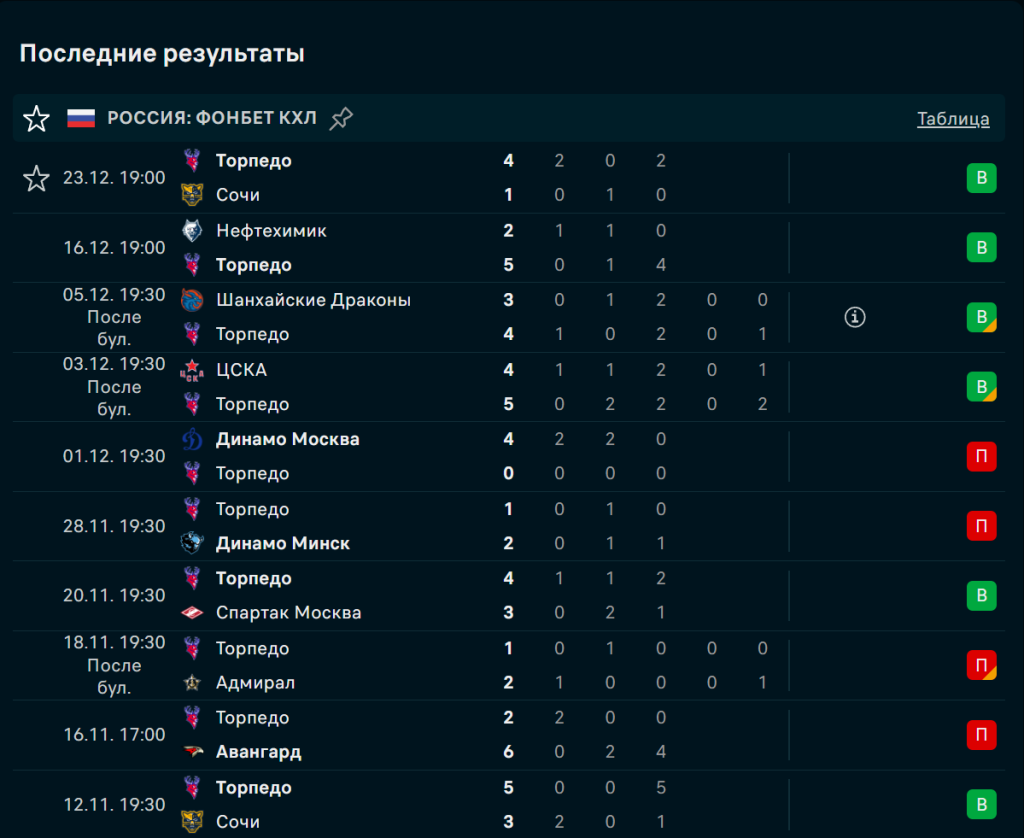Toggle favorite star for Россия Фонбет КХЛ league
1024x838 pixels.
[x=36, y=119]
